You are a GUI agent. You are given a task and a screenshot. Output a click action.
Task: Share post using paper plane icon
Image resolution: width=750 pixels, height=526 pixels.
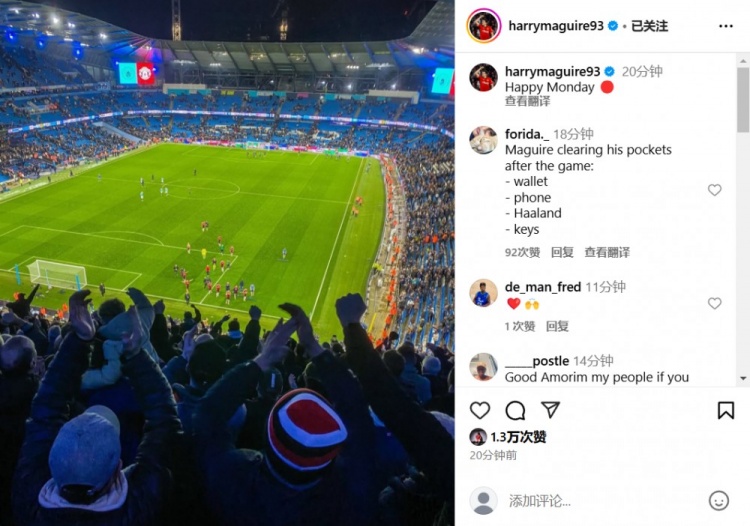(x=551, y=410)
